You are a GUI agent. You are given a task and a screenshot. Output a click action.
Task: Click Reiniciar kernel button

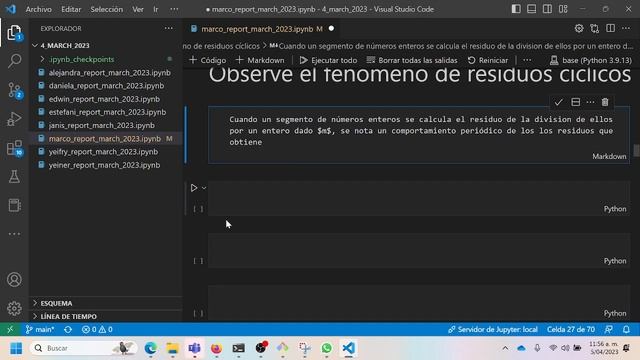point(488,60)
